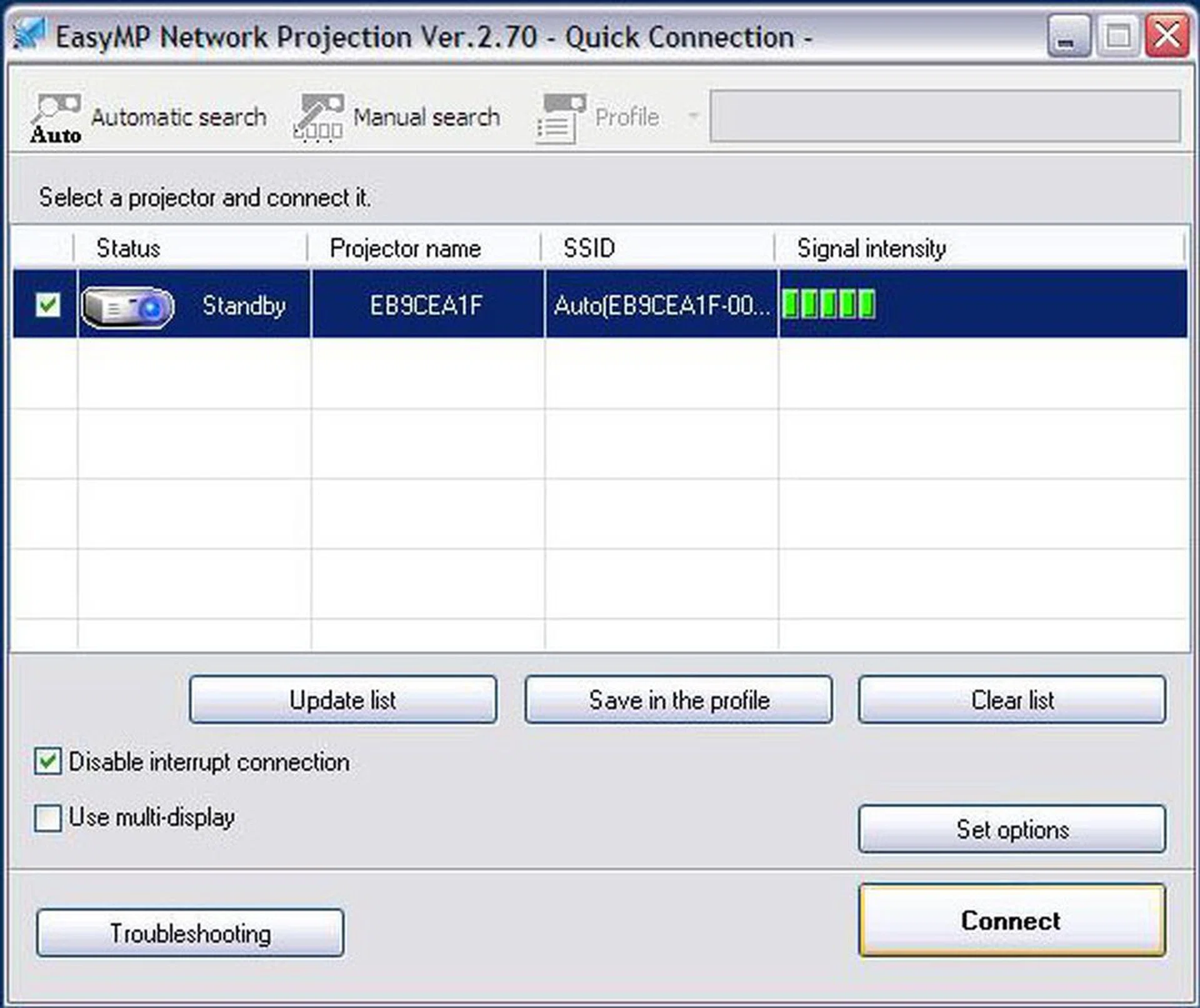The width and height of the screenshot is (1200, 1008).
Task: Click the SSID column header
Action: coord(589,247)
